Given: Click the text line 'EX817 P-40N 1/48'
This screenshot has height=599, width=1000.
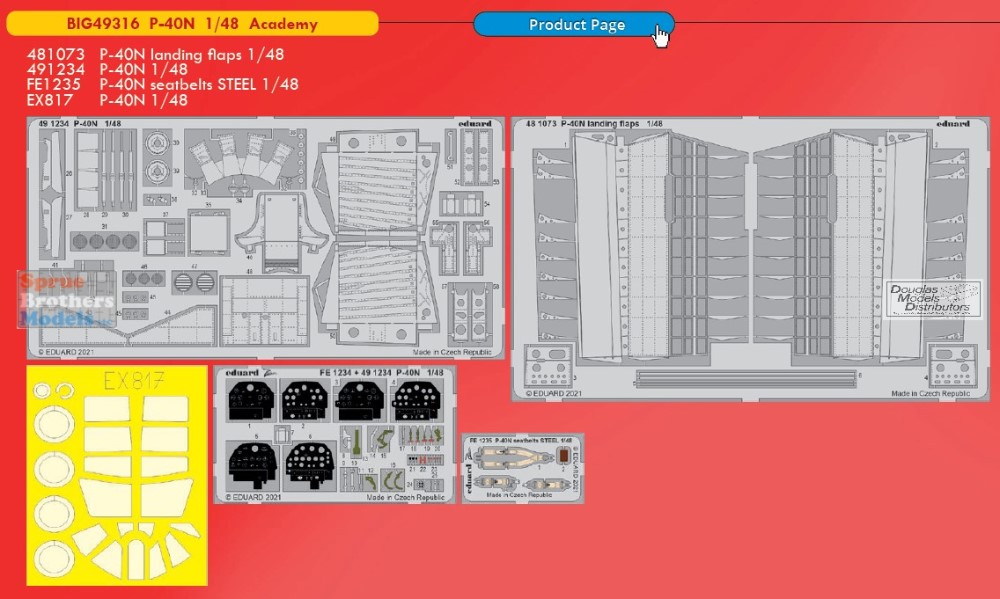Looking at the screenshot, I should pos(107,100).
